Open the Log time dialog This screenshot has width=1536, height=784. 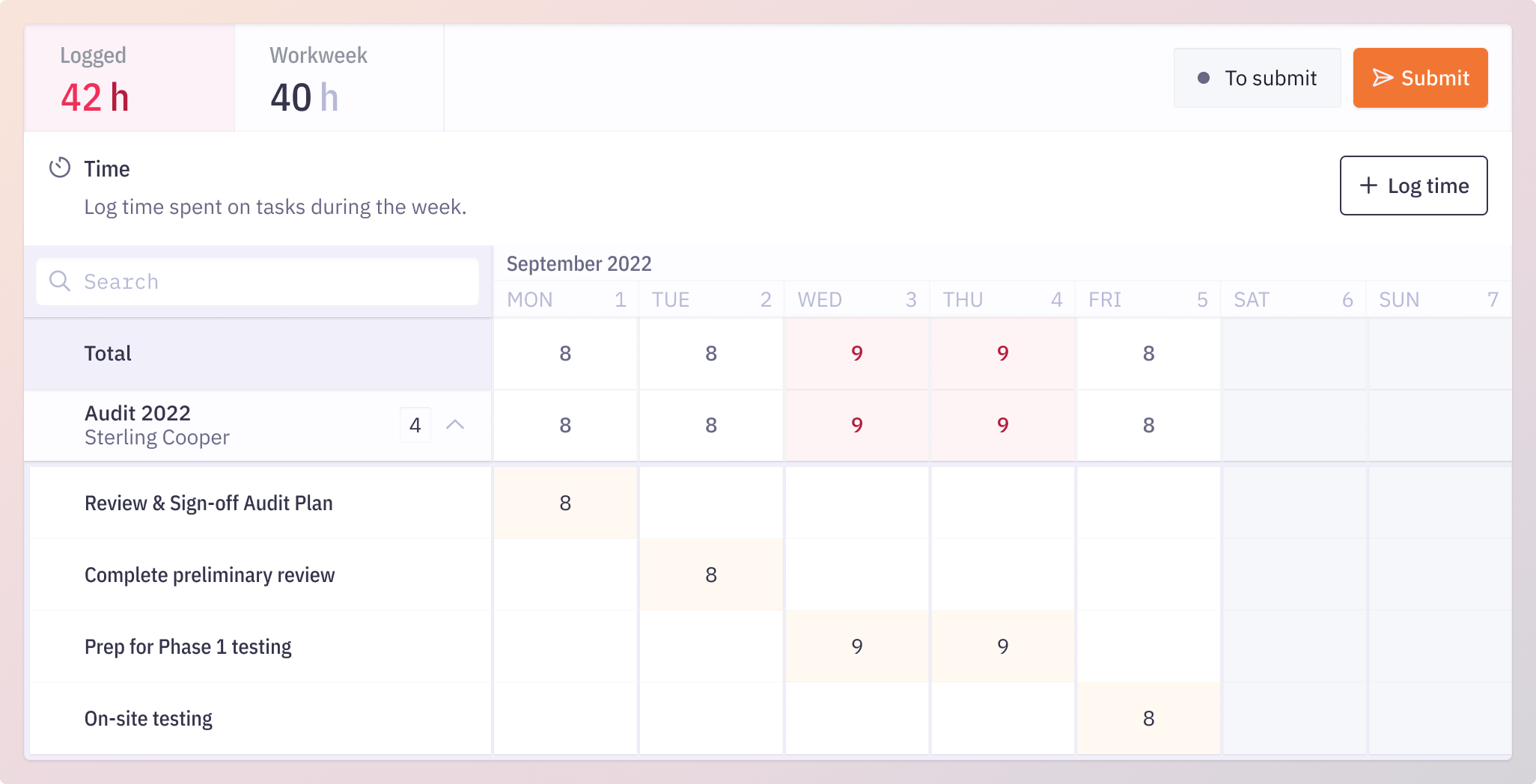[1413, 186]
